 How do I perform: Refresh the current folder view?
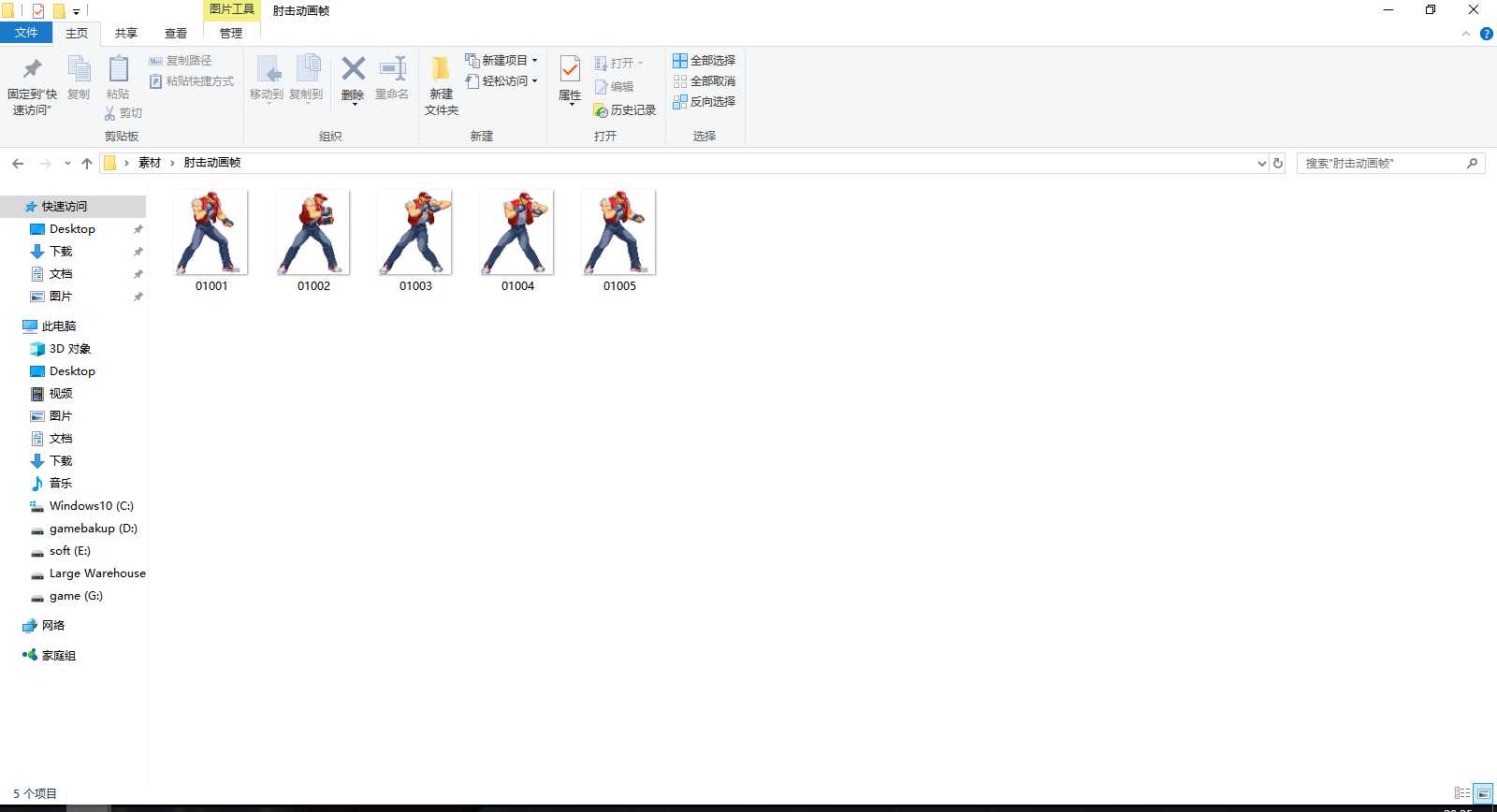(x=1278, y=163)
